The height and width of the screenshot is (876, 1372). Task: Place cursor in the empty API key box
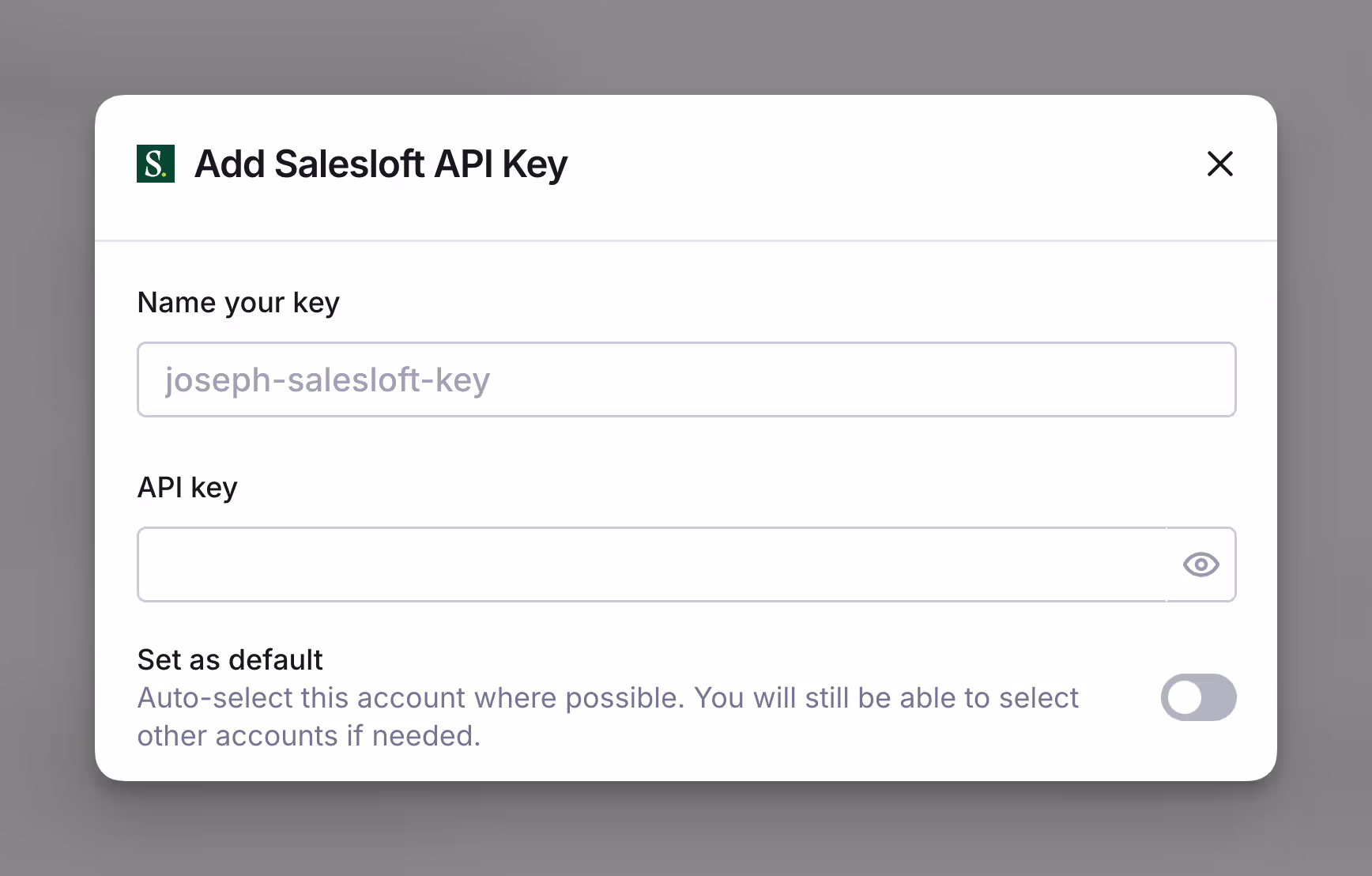pyautogui.click(x=651, y=564)
